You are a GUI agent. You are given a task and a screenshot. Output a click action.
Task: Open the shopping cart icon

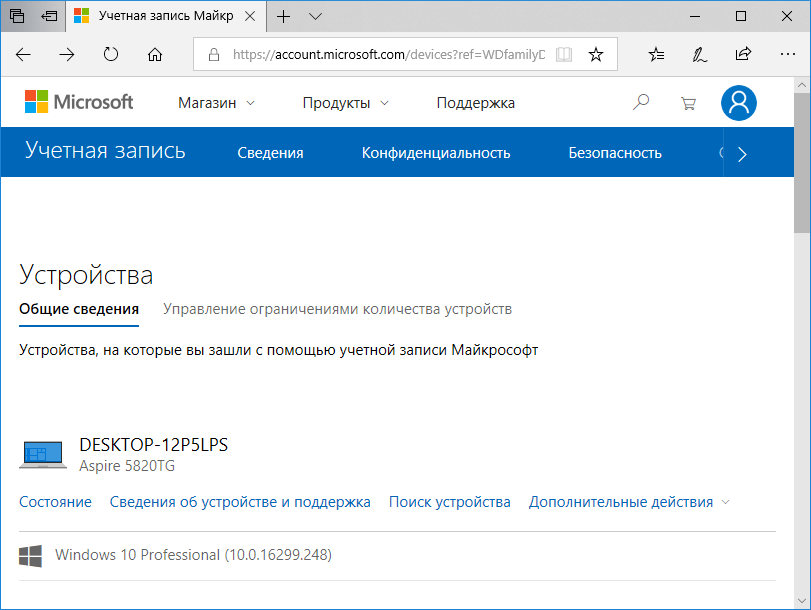(x=688, y=103)
